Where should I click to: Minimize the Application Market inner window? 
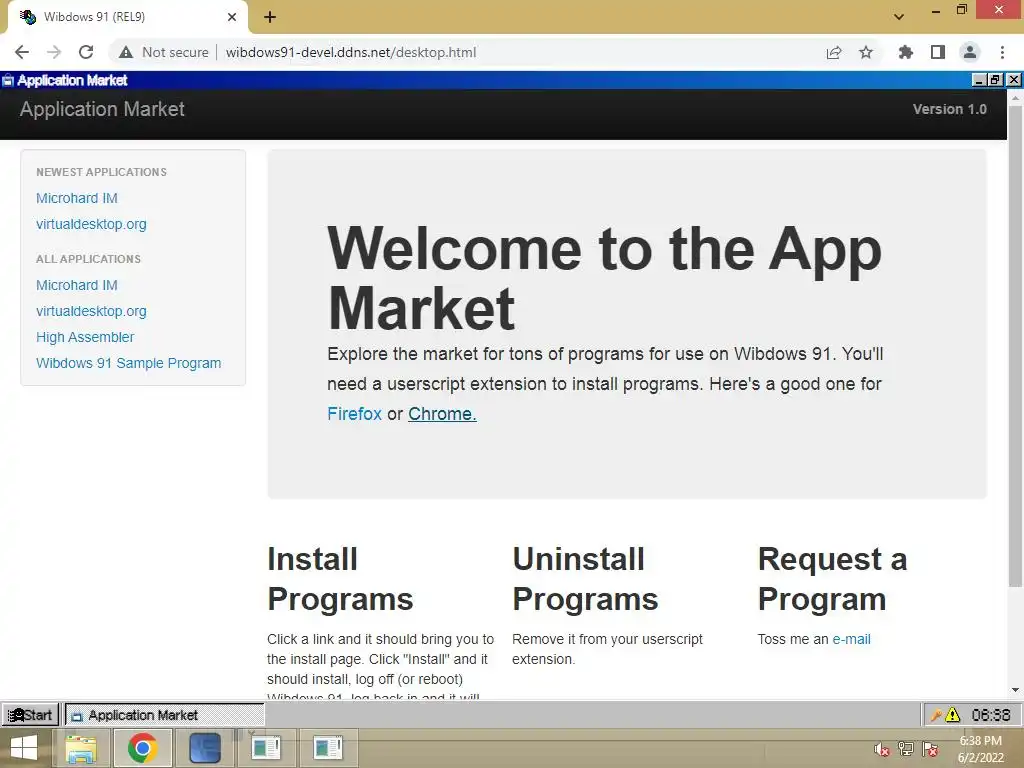coord(979,80)
